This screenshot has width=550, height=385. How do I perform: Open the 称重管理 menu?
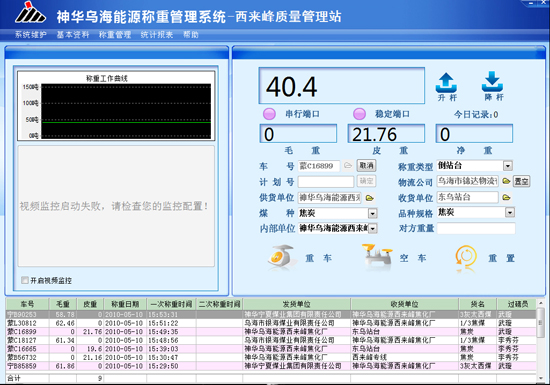[x=115, y=35]
